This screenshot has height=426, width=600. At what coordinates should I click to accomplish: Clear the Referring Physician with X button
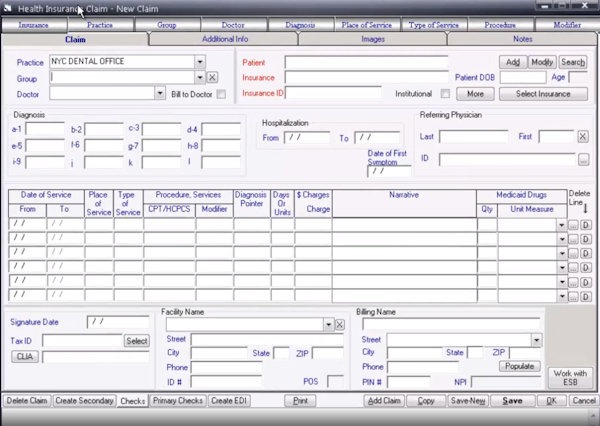583,136
